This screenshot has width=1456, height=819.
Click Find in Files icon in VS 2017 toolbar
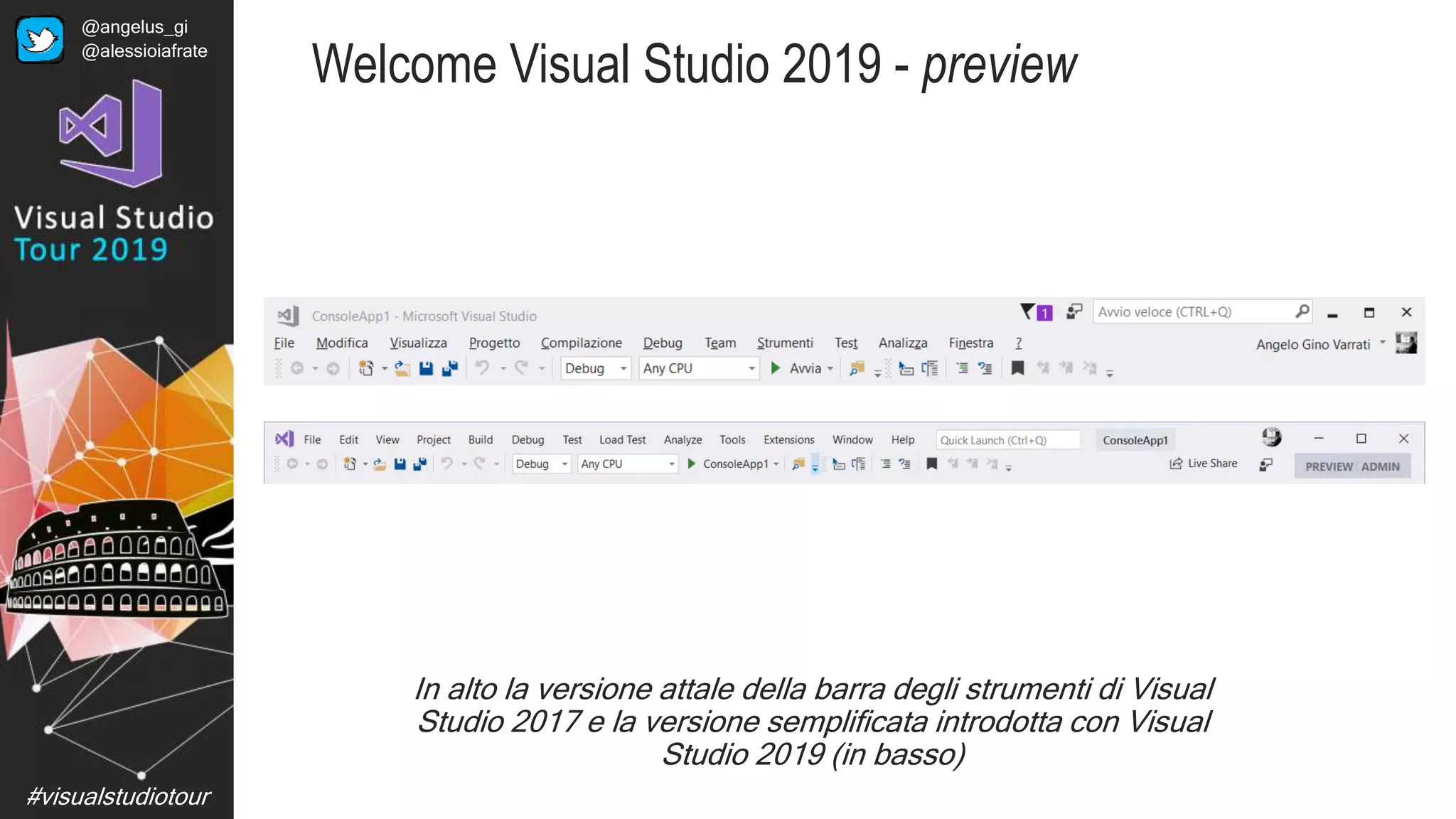pyautogui.click(x=857, y=368)
